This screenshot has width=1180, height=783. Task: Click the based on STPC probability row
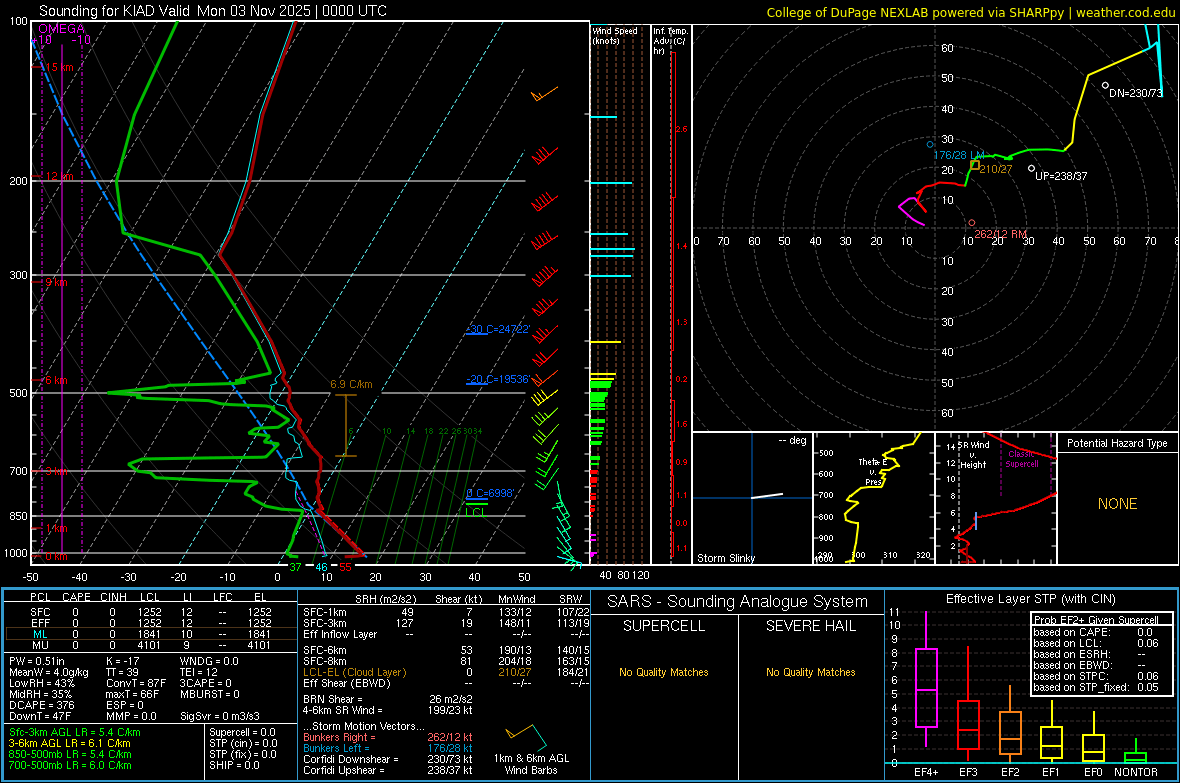(1096, 676)
